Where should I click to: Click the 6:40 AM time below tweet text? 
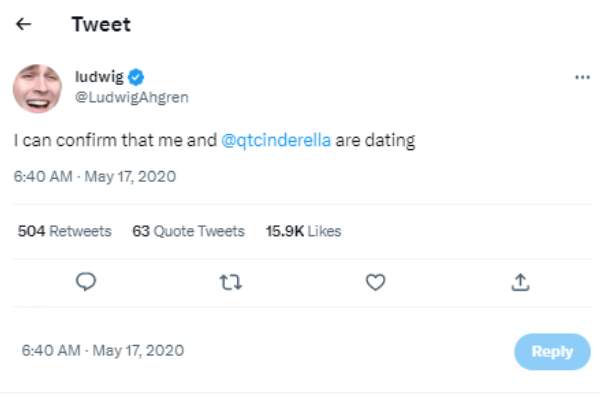coord(41,177)
